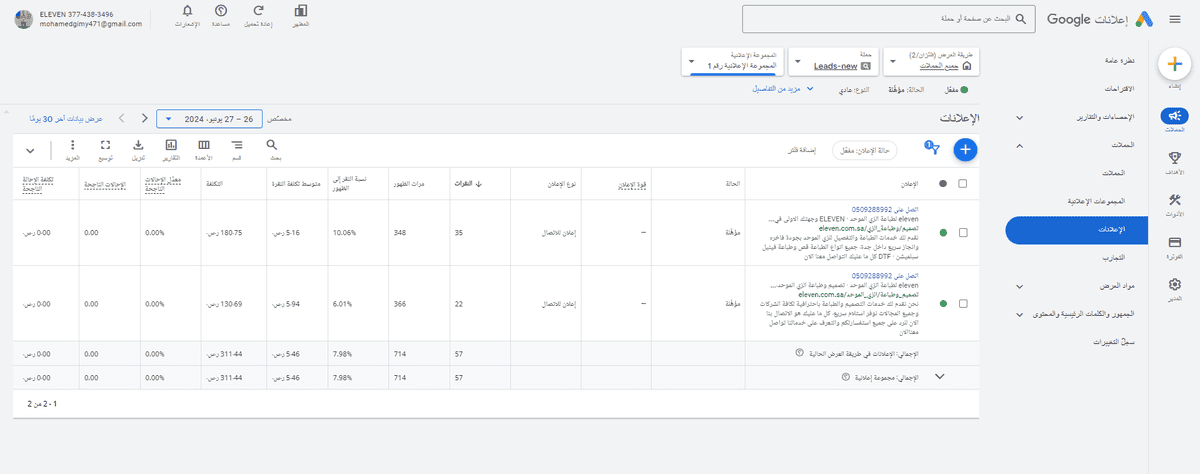Open المجموعات الإعلانية in the side menu
Screen dimensions: 1200x474
pyautogui.click(x=1095, y=201)
